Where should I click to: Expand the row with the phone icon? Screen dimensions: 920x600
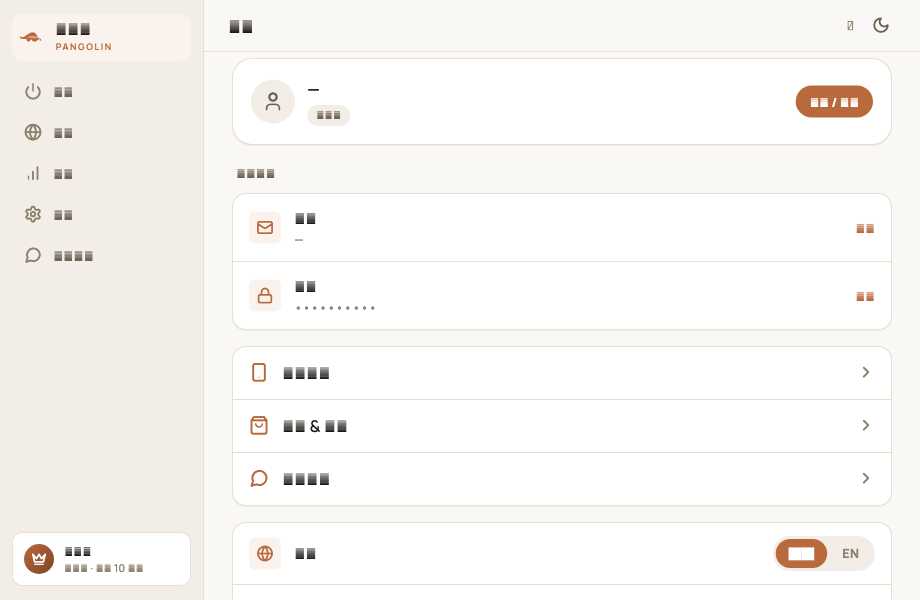[x=562, y=373]
